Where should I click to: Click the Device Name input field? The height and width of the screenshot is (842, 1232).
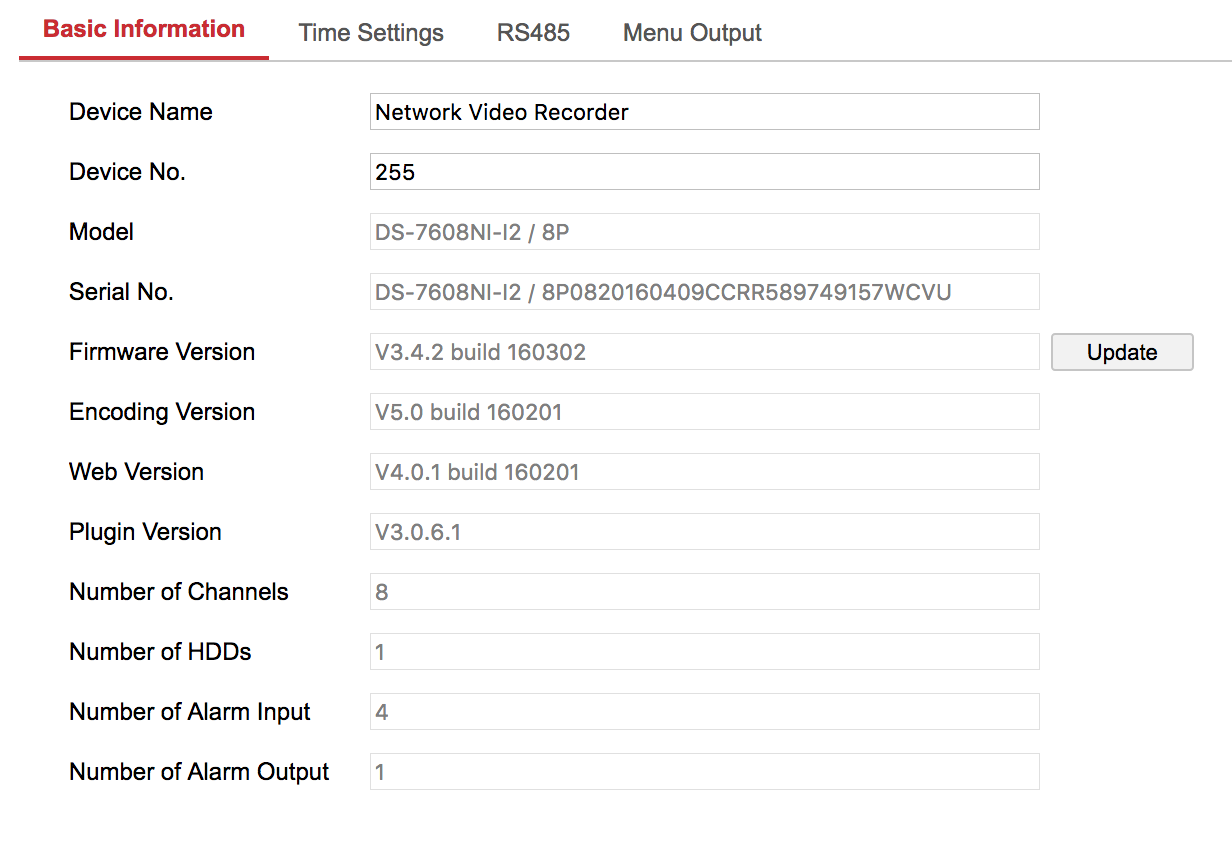[x=704, y=112]
